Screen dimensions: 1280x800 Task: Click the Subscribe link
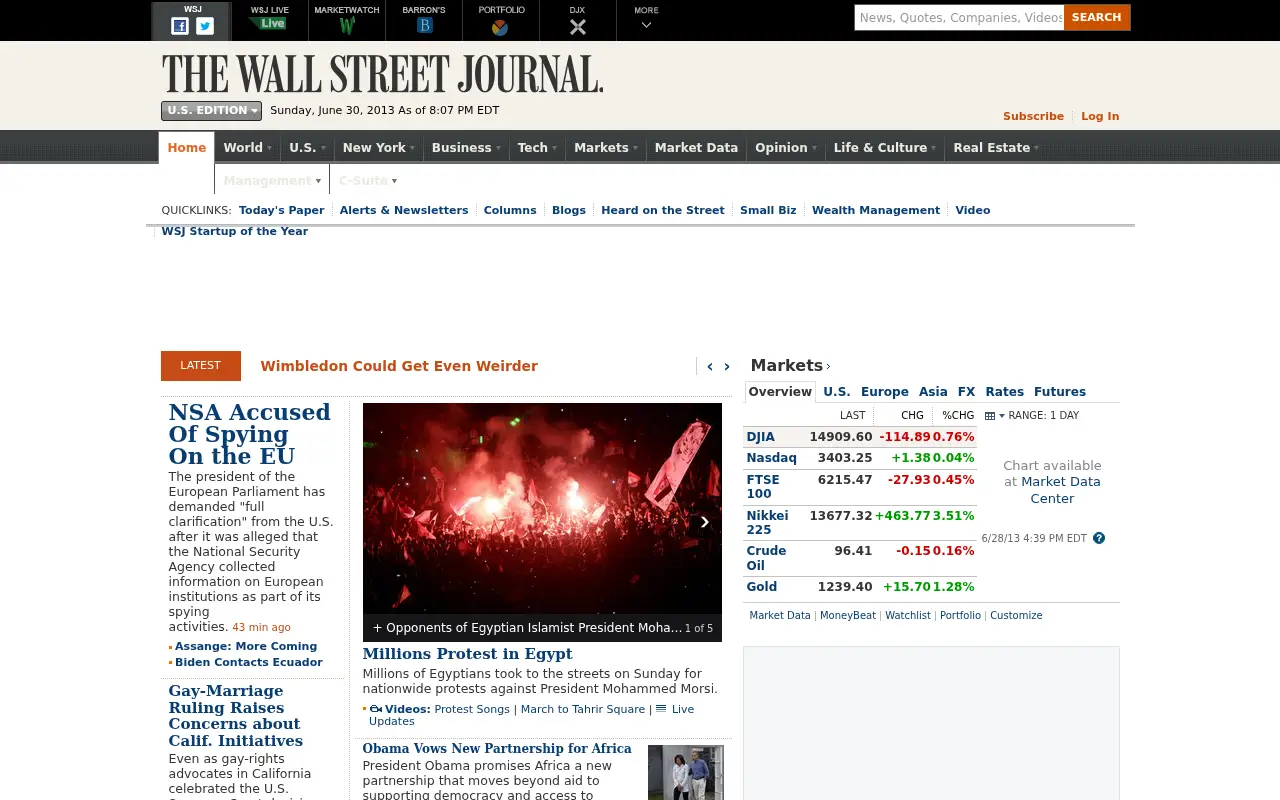pyautogui.click(x=1033, y=117)
